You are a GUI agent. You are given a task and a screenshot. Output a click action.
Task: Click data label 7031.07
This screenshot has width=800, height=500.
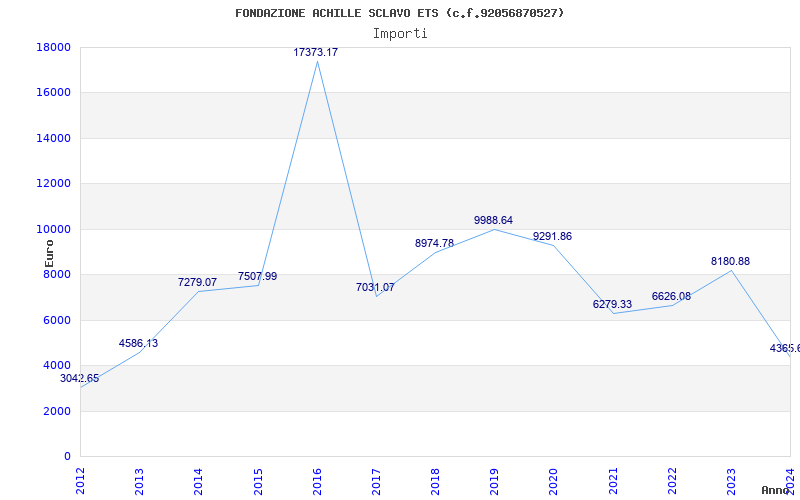(375, 287)
